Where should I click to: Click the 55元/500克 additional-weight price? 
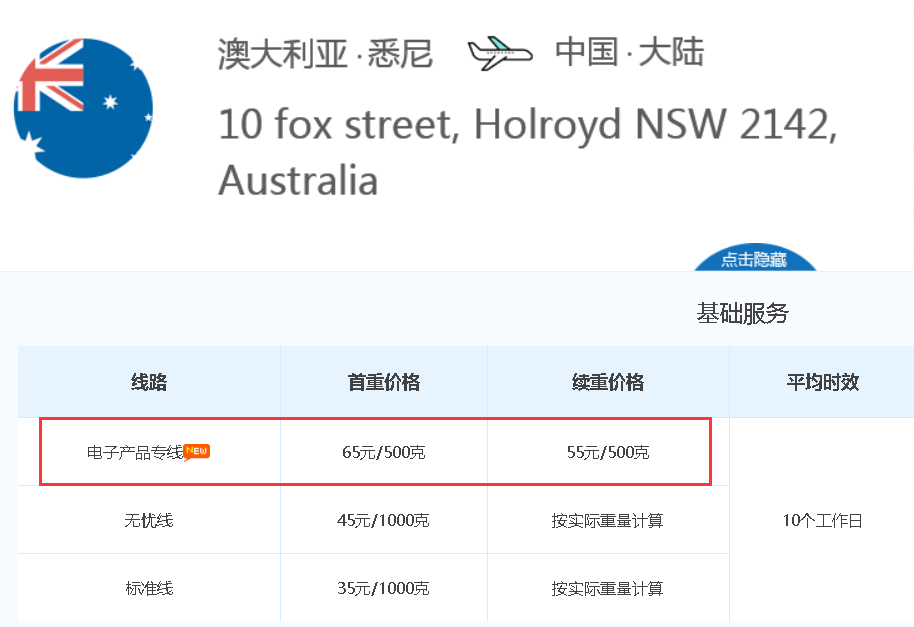click(x=608, y=452)
